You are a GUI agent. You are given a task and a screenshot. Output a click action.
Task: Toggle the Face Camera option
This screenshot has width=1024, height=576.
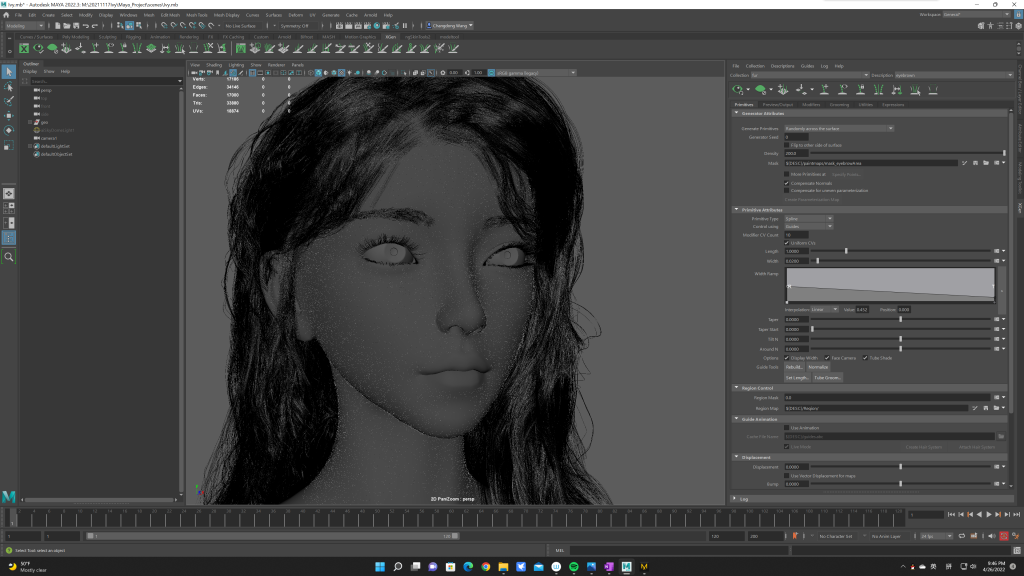(827, 357)
